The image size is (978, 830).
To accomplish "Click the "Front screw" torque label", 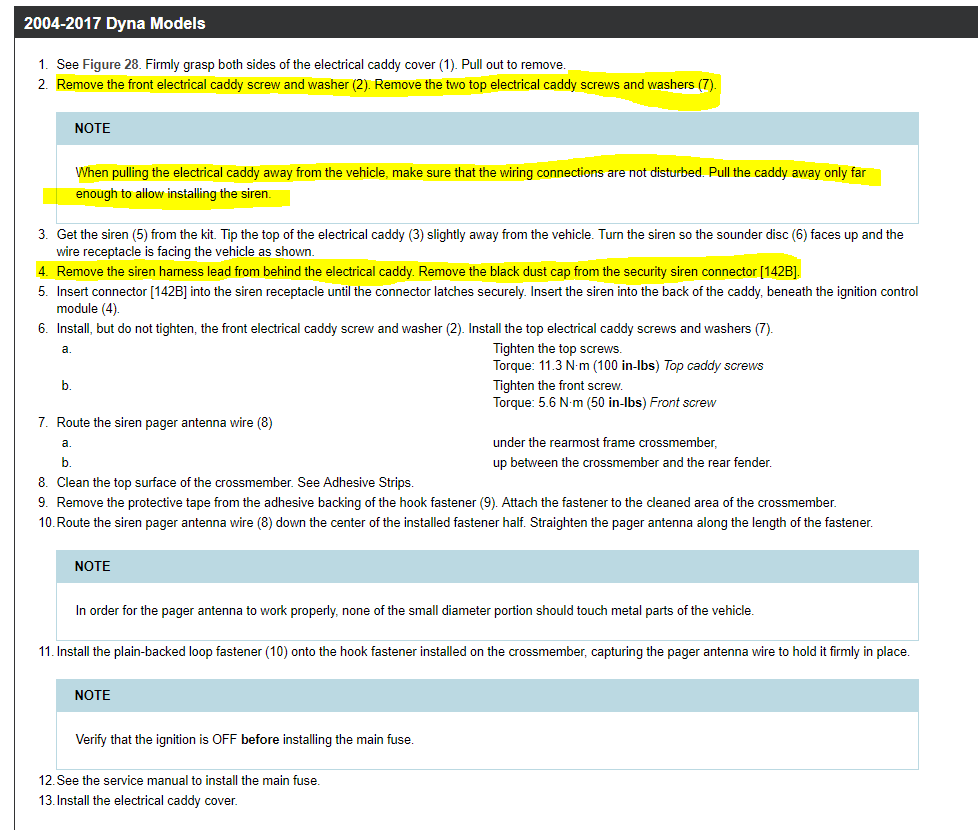I will tap(683, 403).
